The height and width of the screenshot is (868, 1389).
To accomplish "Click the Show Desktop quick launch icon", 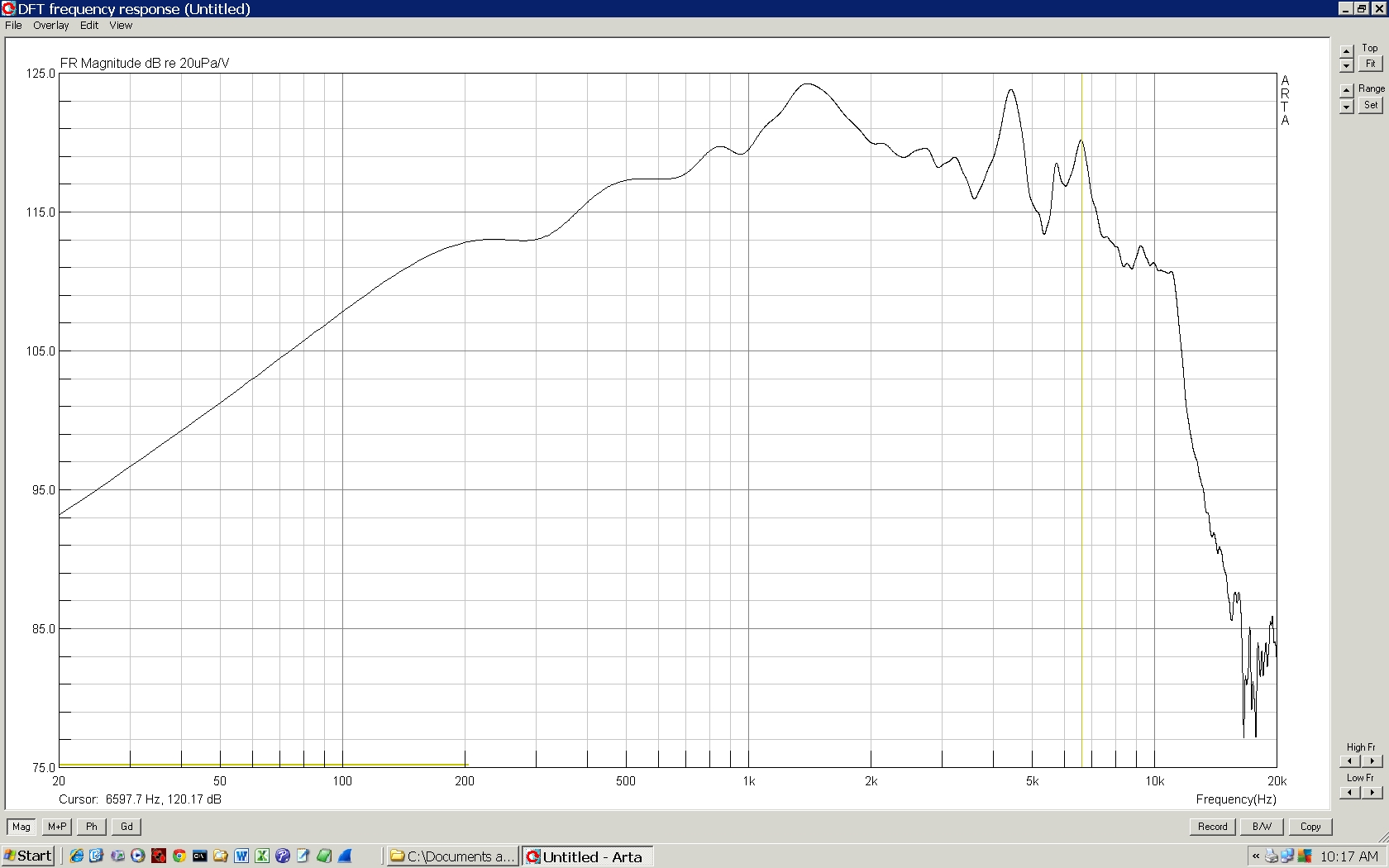I will (x=117, y=856).
